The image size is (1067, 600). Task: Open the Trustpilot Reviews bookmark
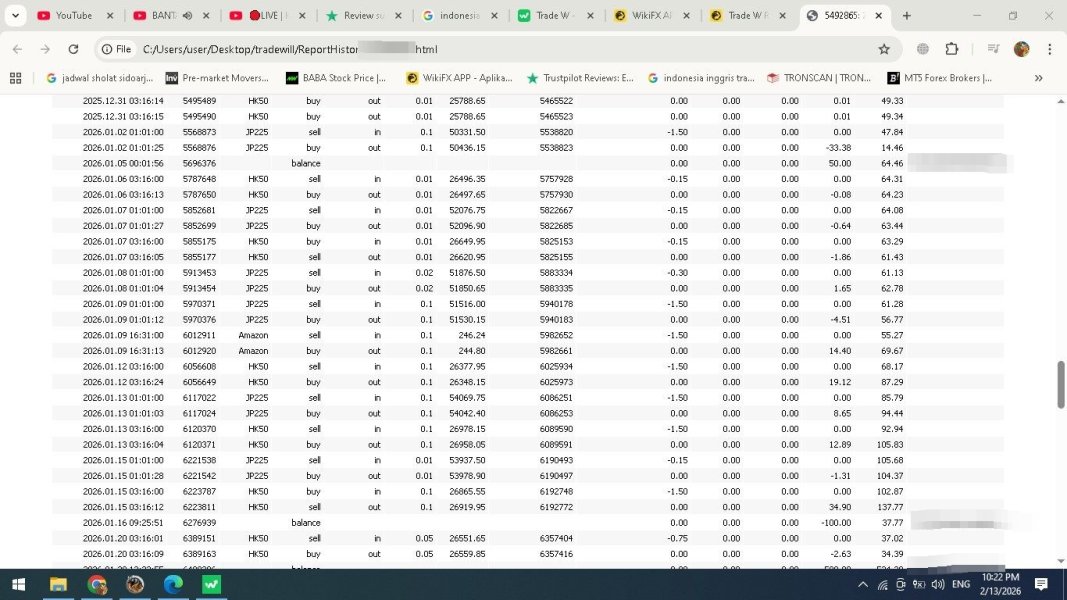[x=580, y=78]
